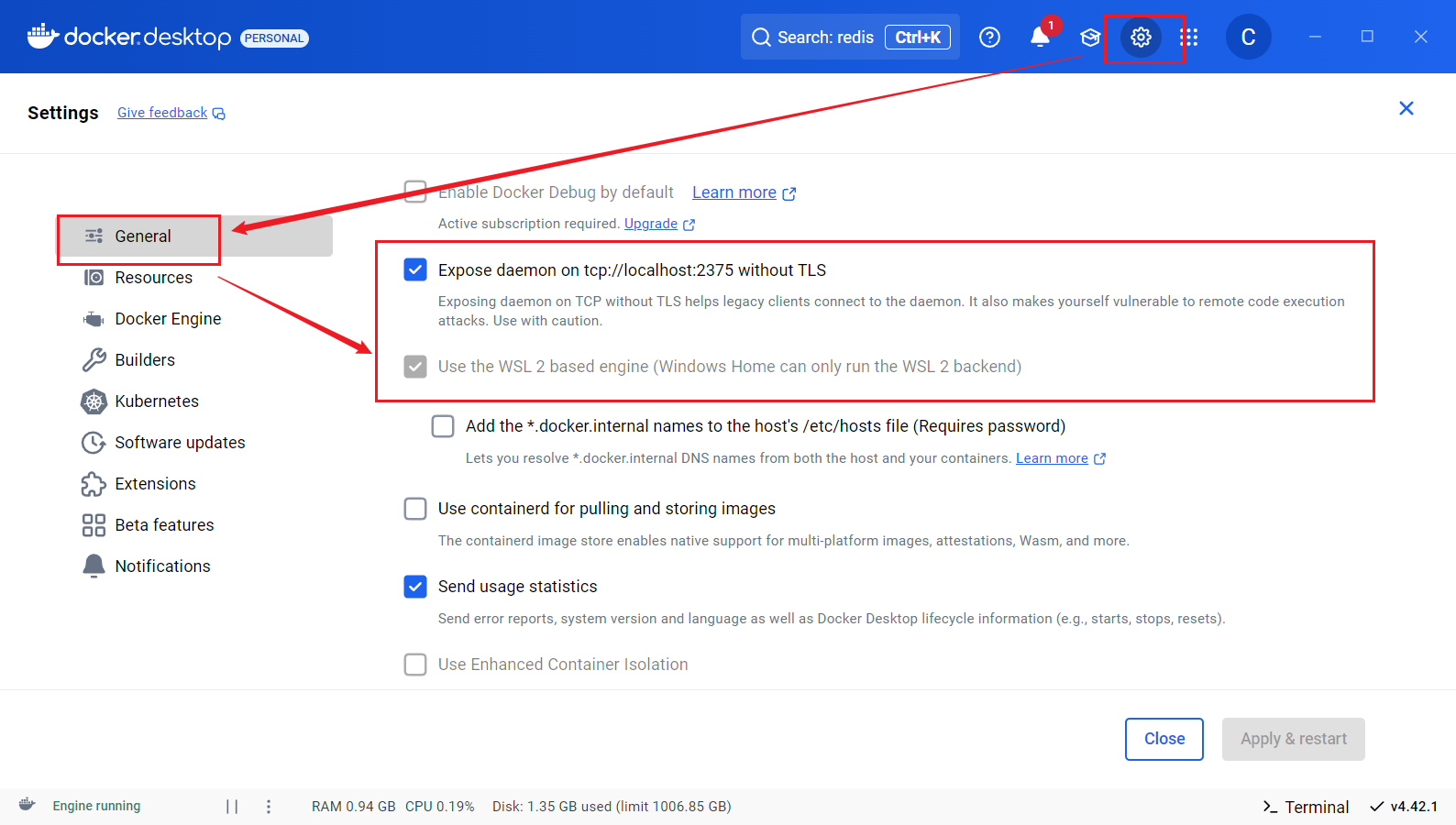Click the Ctrl+K shortcut badge

[918, 38]
